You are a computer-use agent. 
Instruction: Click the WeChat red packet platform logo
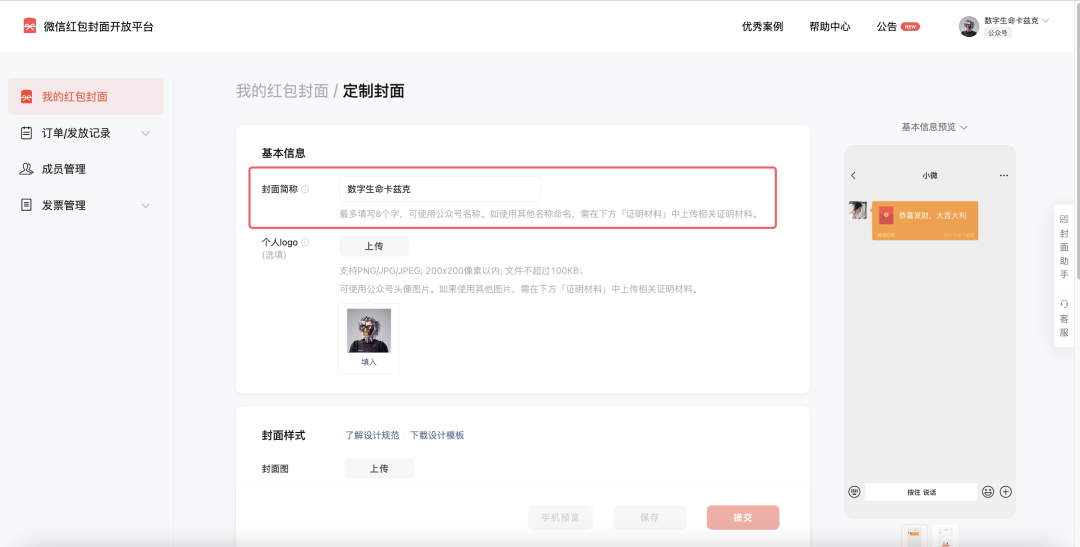(29, 26)
